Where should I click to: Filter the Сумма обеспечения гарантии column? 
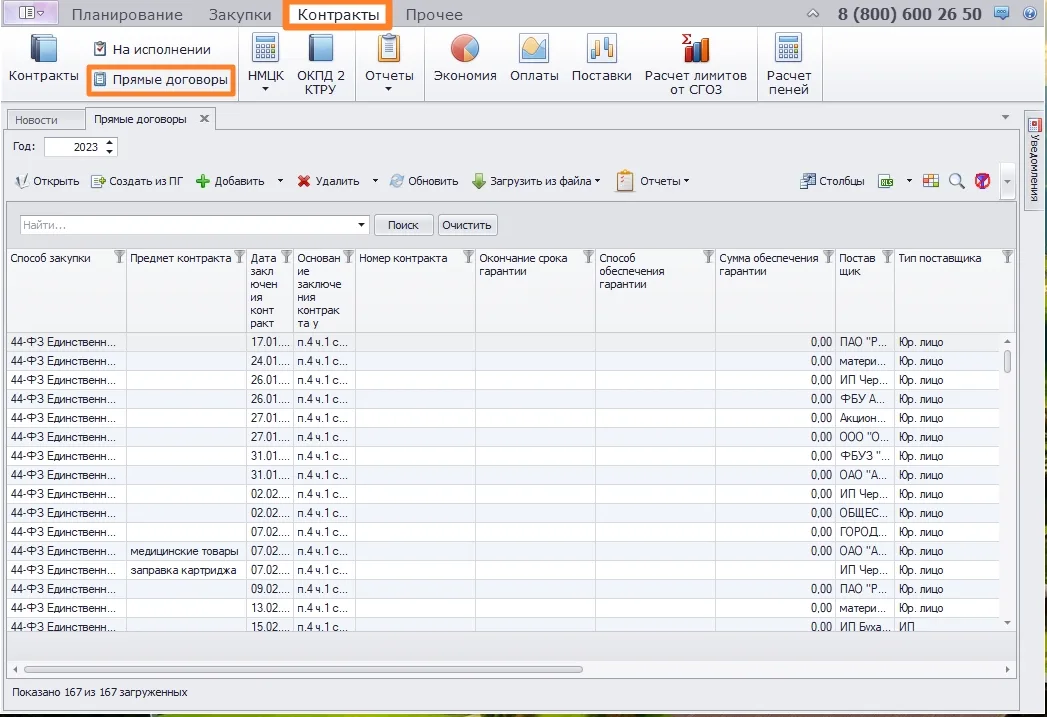tap(828, 257)
